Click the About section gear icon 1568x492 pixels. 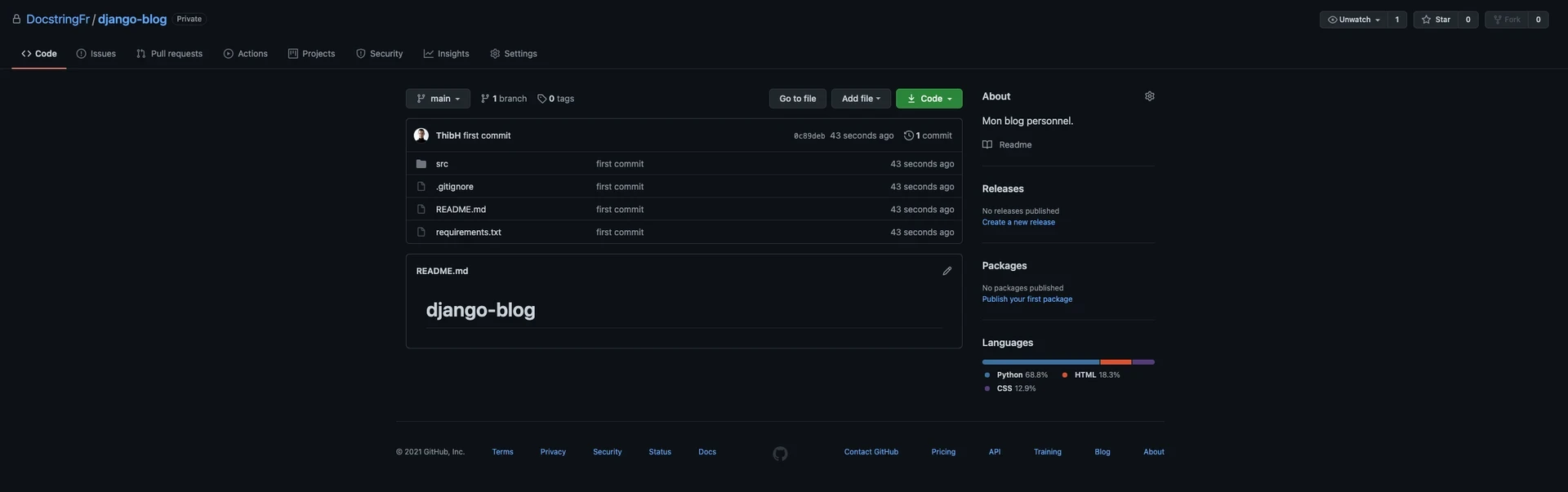pos(1149,96)
